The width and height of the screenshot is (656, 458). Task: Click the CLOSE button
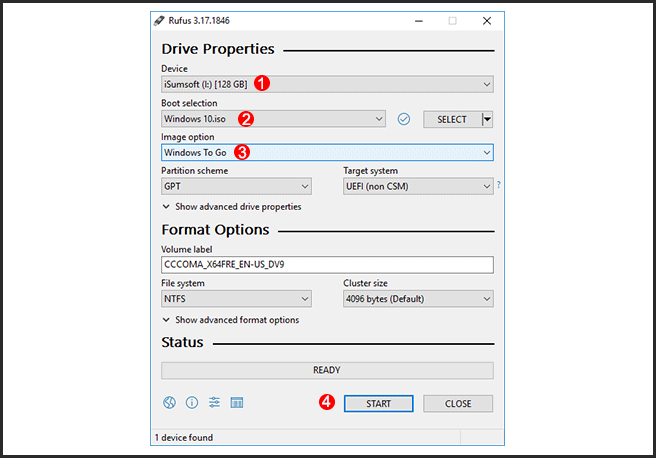pos(458,404)
